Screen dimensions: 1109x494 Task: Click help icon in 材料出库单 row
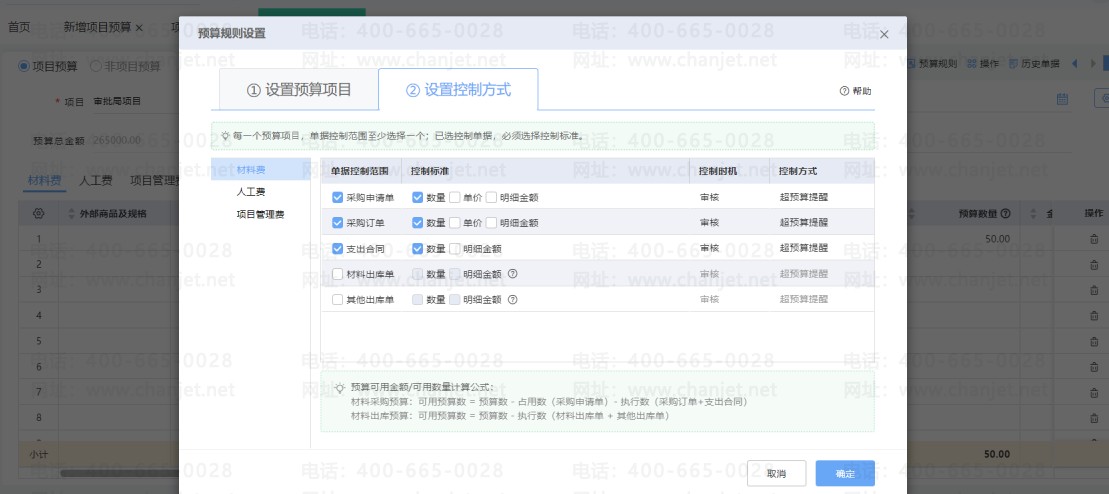pos(512,274)
